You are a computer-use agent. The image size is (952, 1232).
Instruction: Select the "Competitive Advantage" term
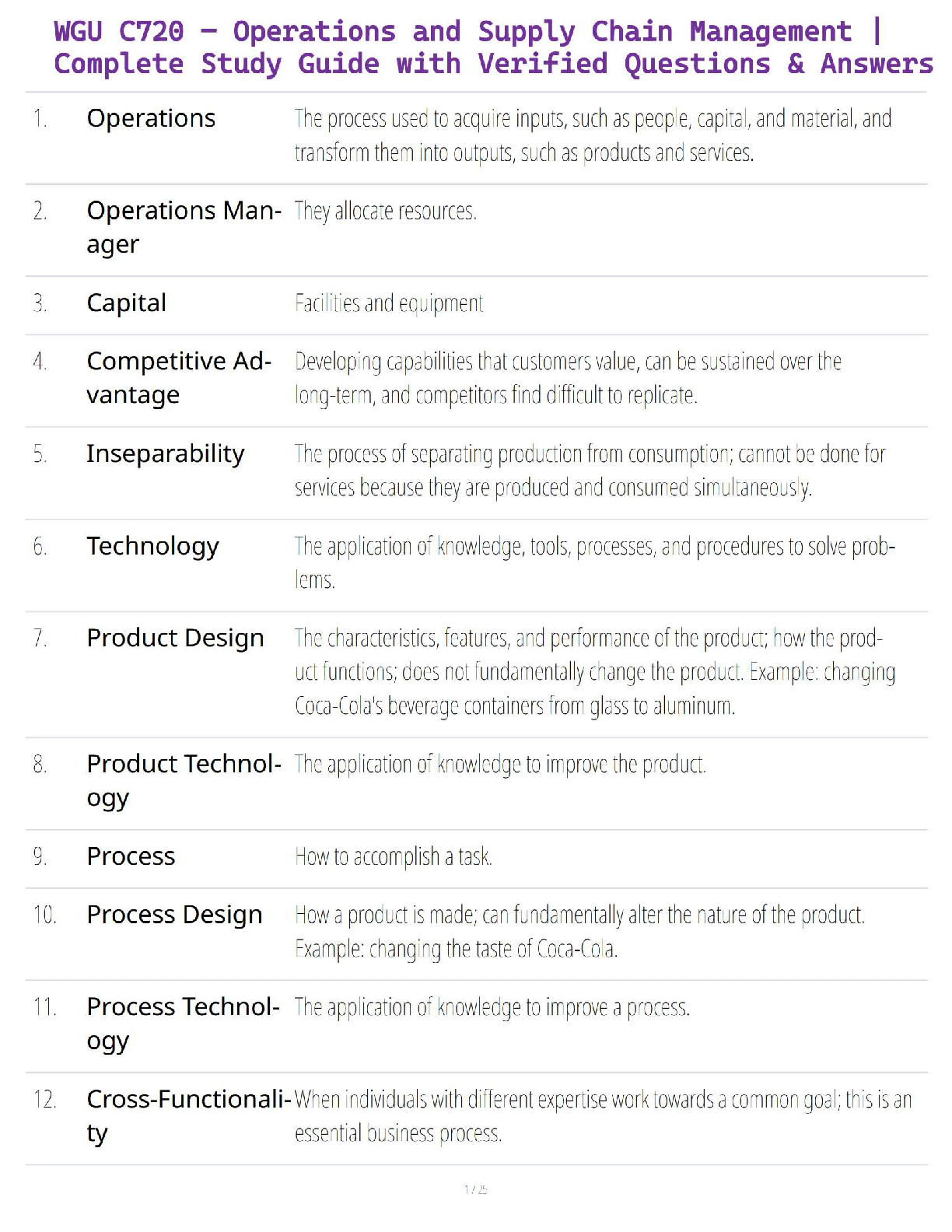click(179, 377)
